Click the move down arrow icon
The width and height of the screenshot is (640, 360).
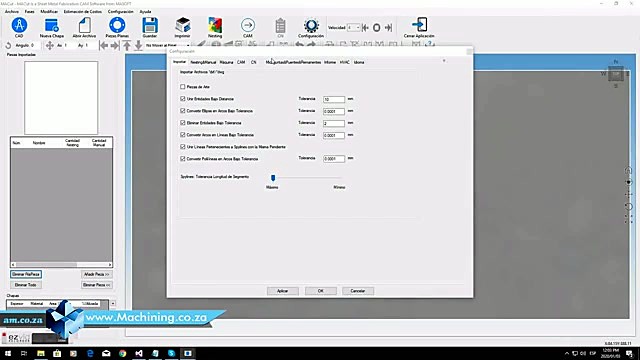pyautogui.click(x=138, y=46)
